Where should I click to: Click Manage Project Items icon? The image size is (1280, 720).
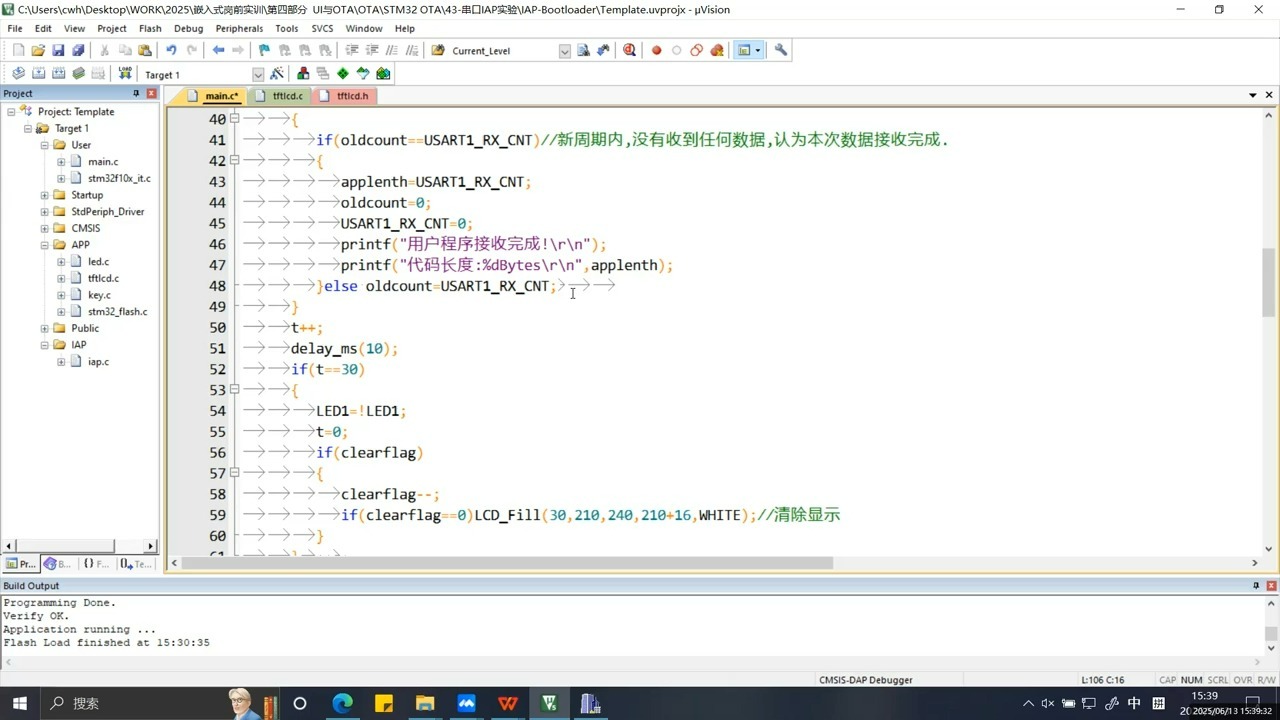[x=303, y=74]
